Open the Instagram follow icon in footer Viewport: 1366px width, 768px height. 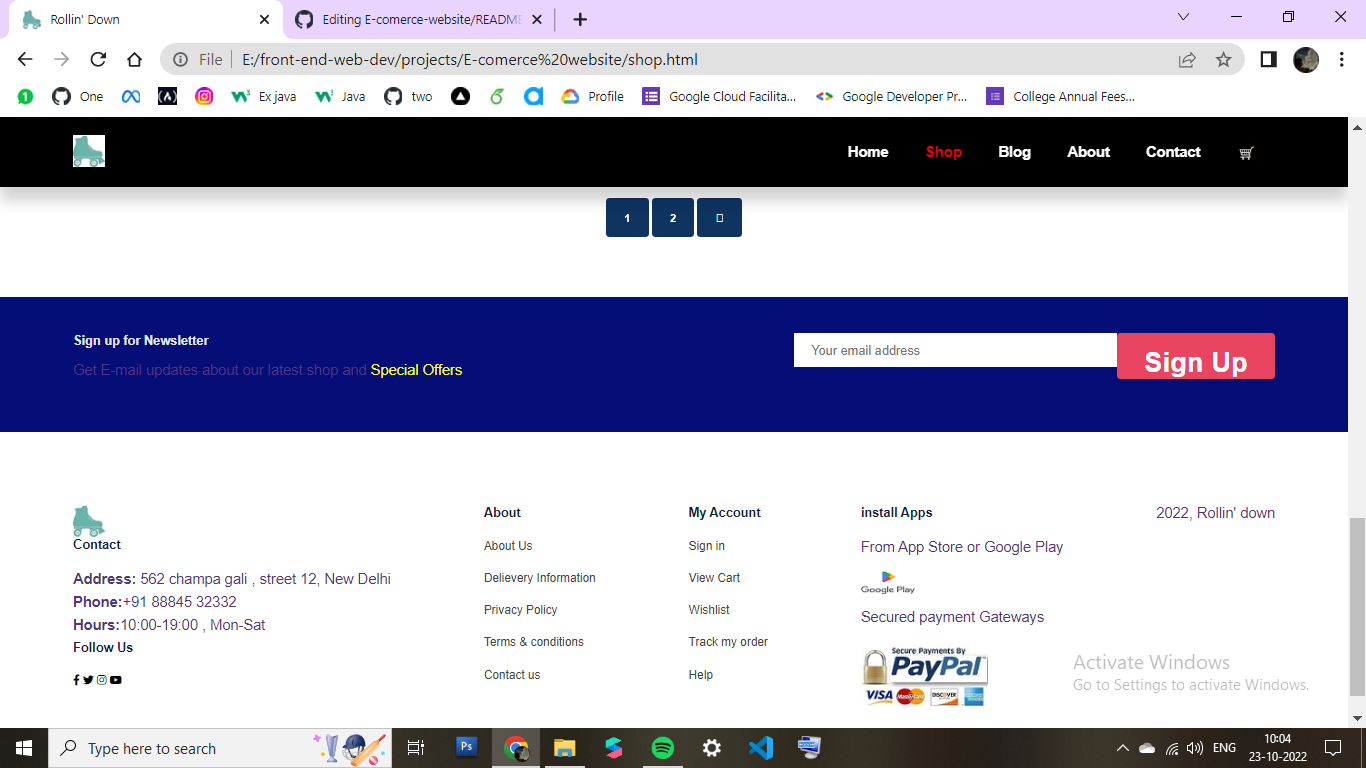[x=101, y=680]
